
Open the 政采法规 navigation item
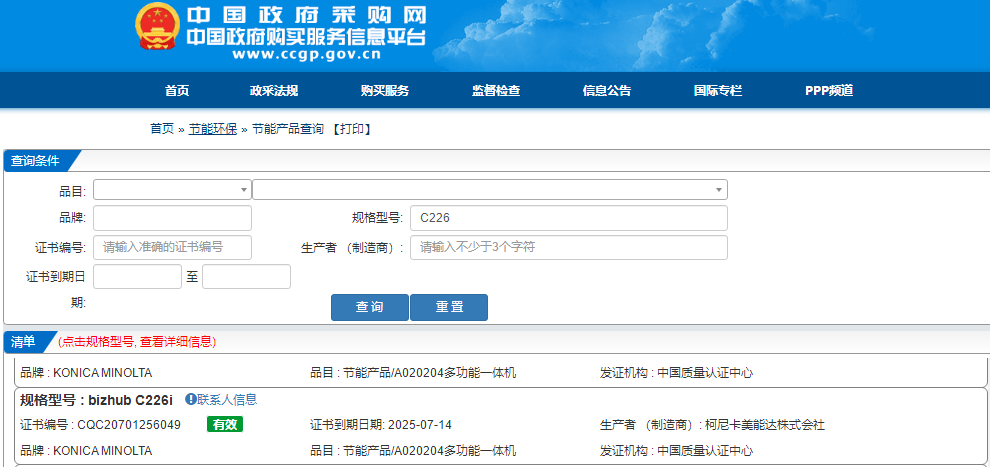(273, 91)
